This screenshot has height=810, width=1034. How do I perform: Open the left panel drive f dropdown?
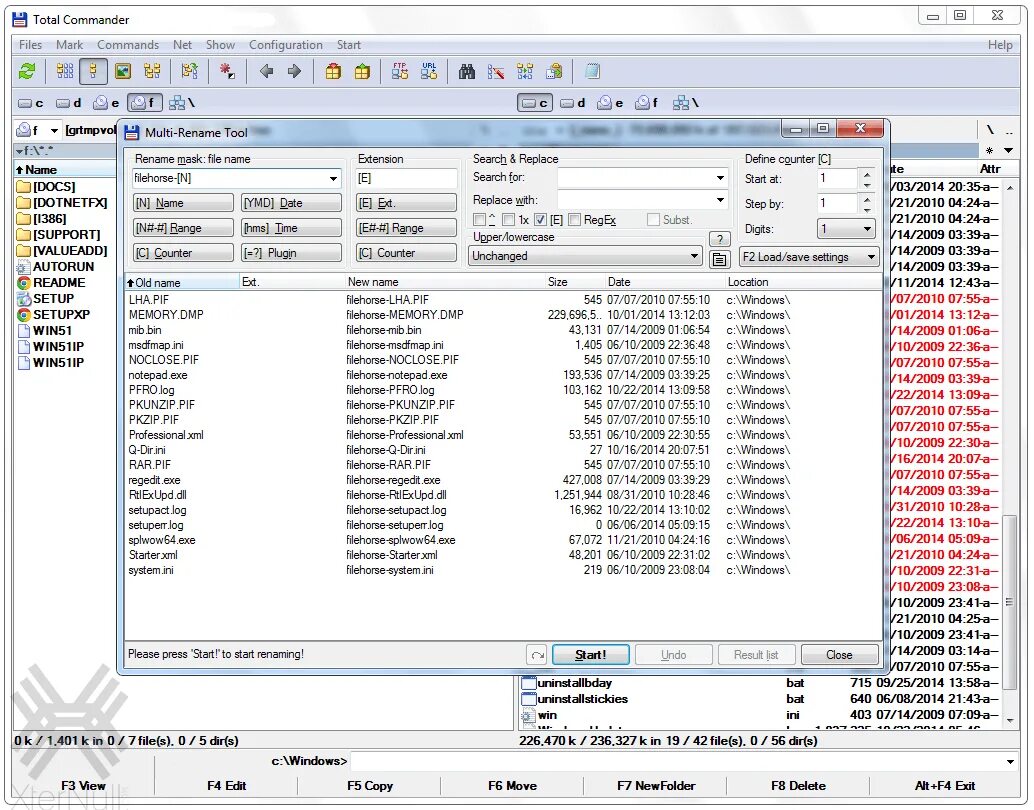[55, 130]
